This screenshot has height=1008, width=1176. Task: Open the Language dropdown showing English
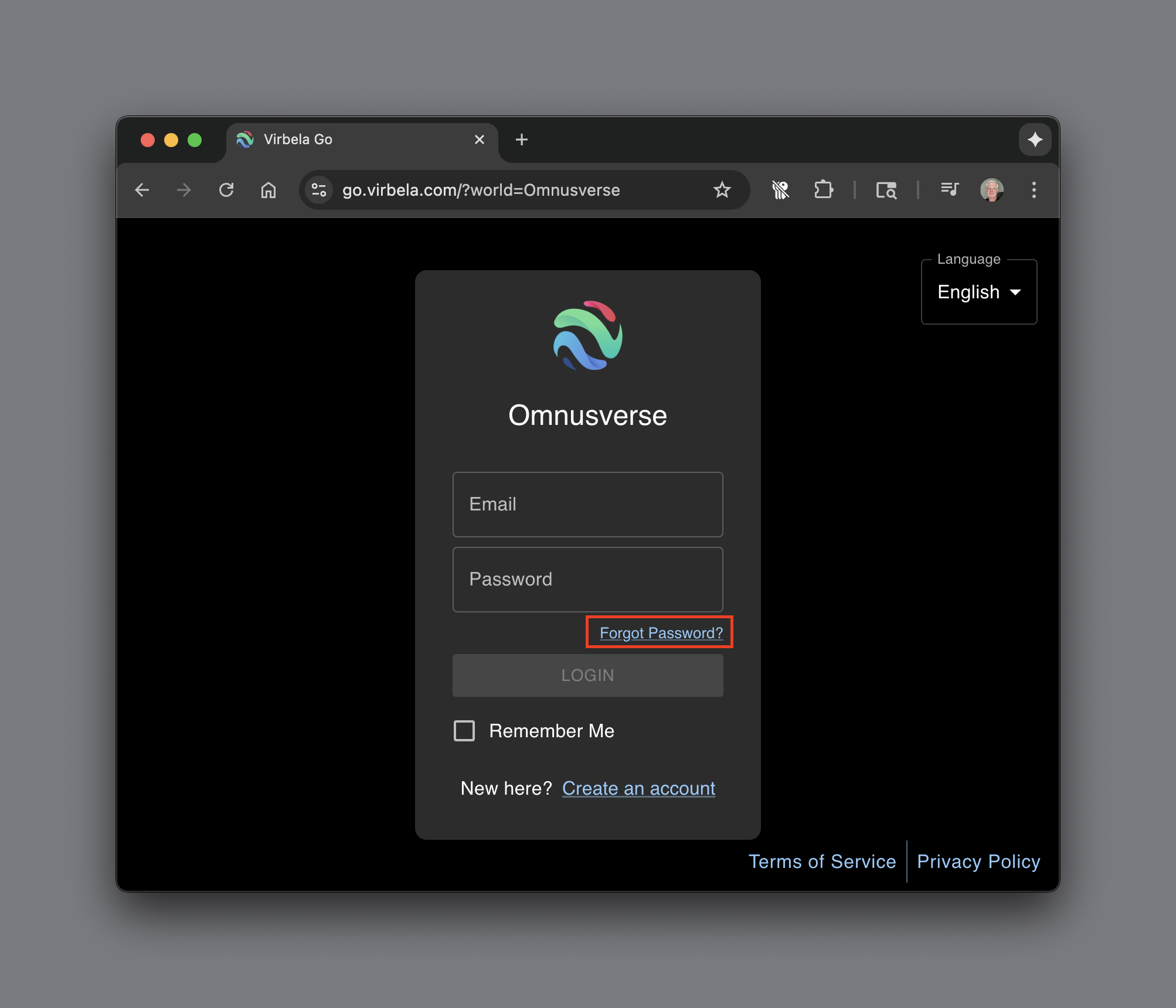[978, 292]
